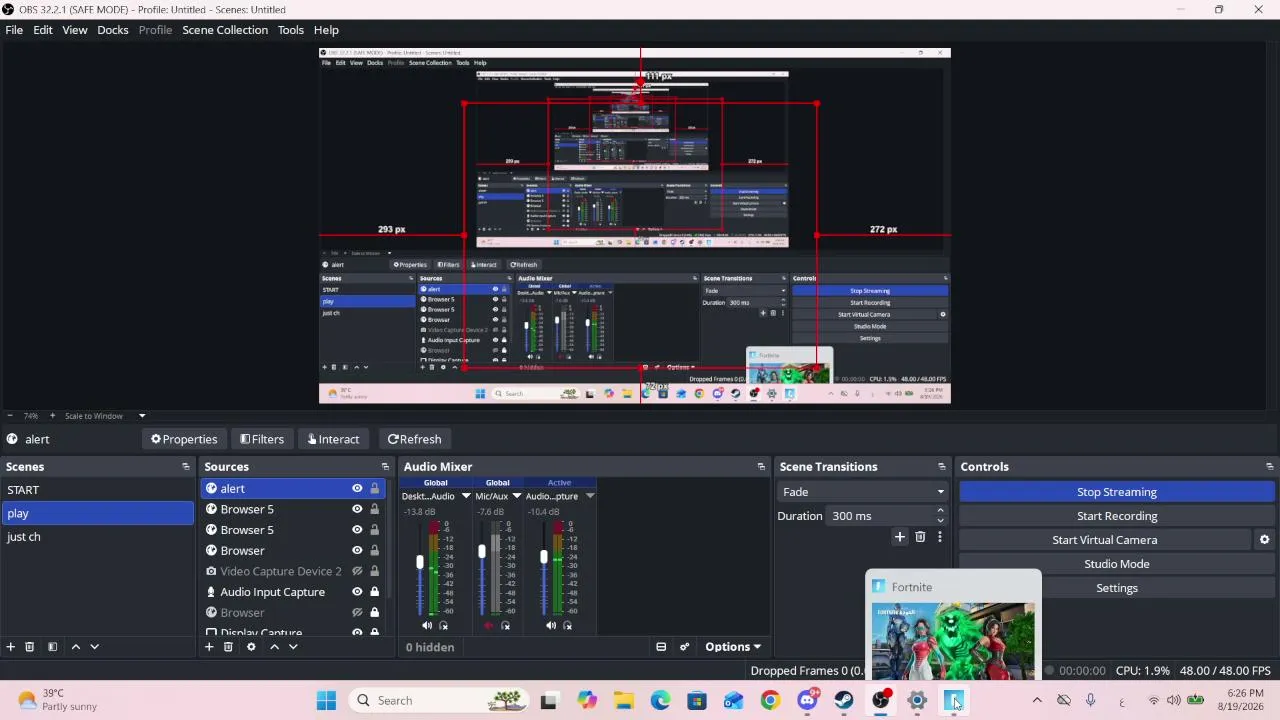The image size is (1280, 720).
Task: Show hidden system tray icons chevron
Action: [x=1037, y=700]
